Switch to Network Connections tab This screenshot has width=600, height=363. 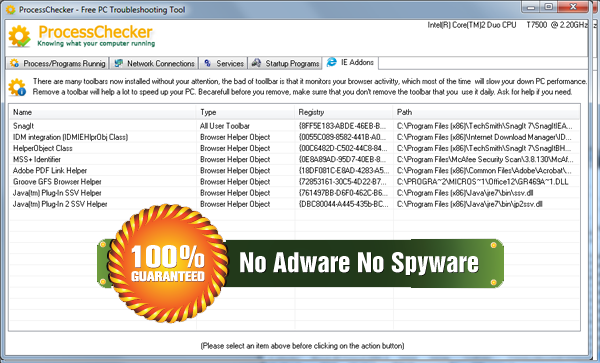(x=154, y=63)
